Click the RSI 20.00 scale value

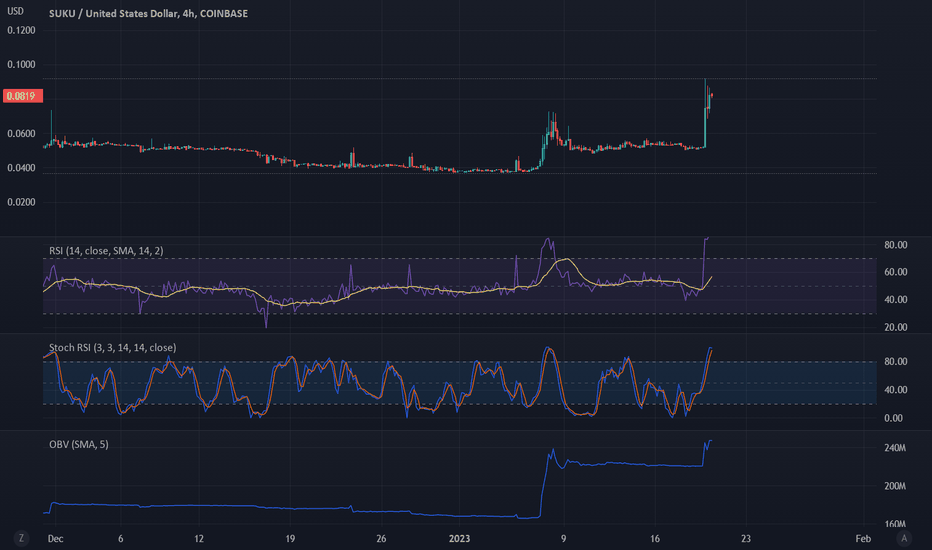896,327
